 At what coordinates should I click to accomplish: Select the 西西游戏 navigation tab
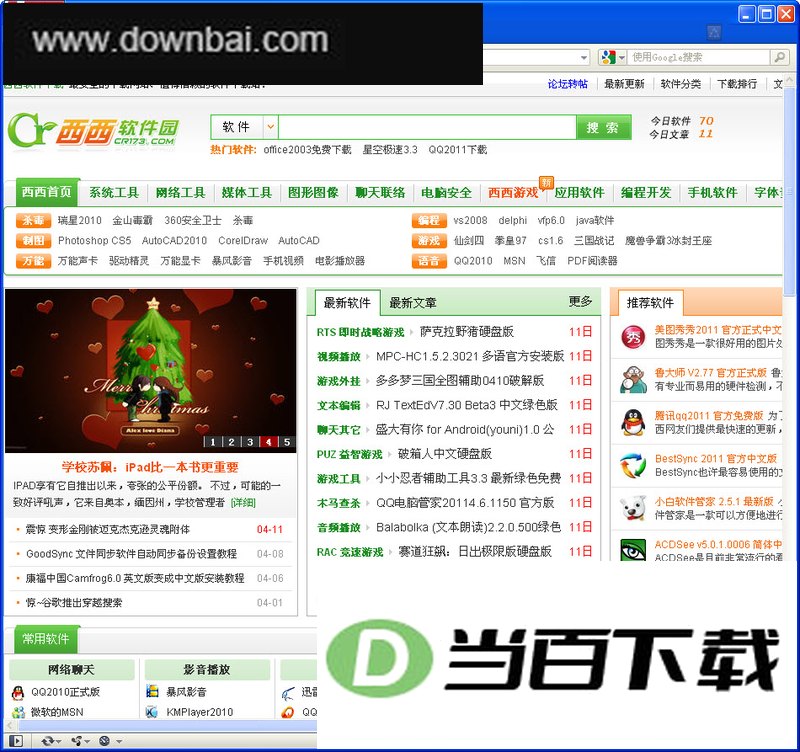click(513, 192)
